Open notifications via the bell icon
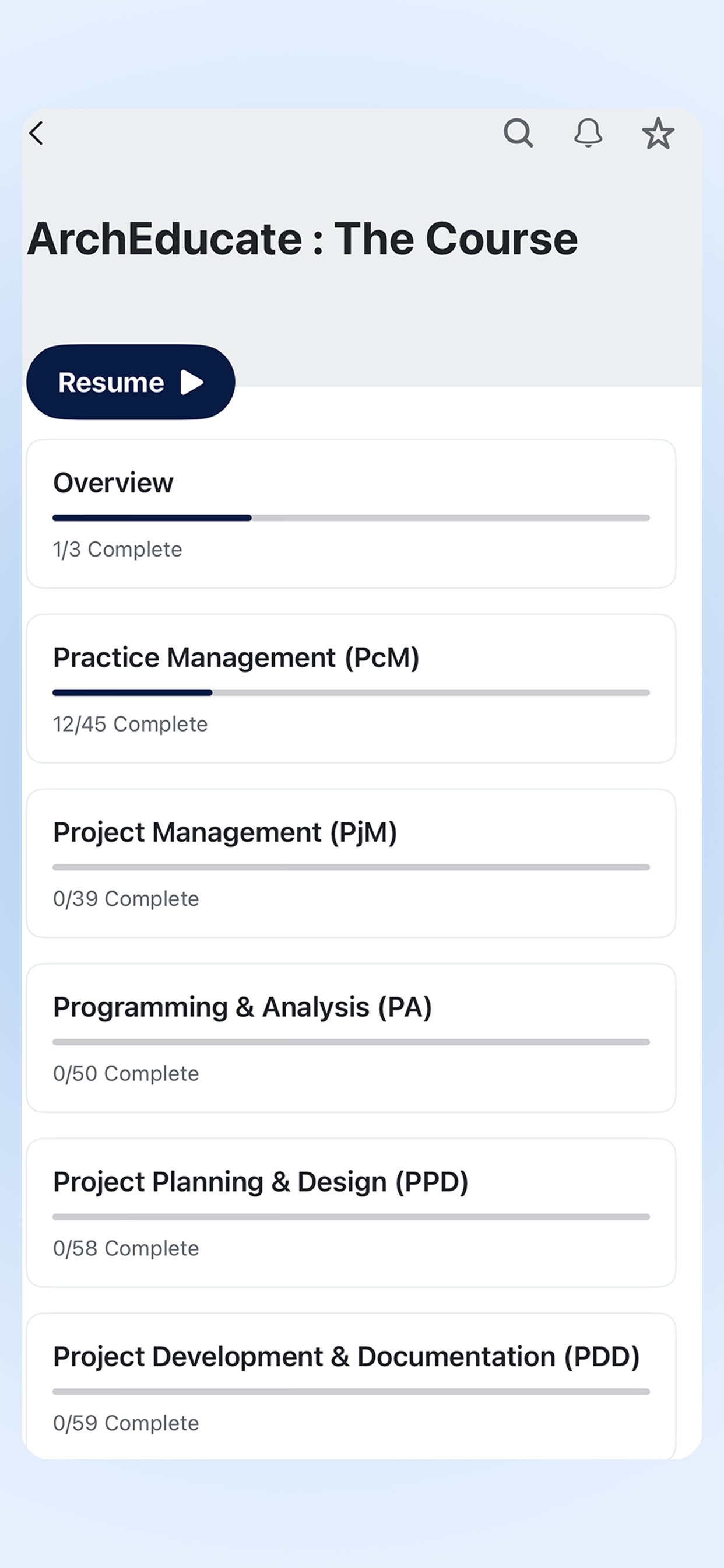This screenshot has width=724, height=1568. coord(588,134)
